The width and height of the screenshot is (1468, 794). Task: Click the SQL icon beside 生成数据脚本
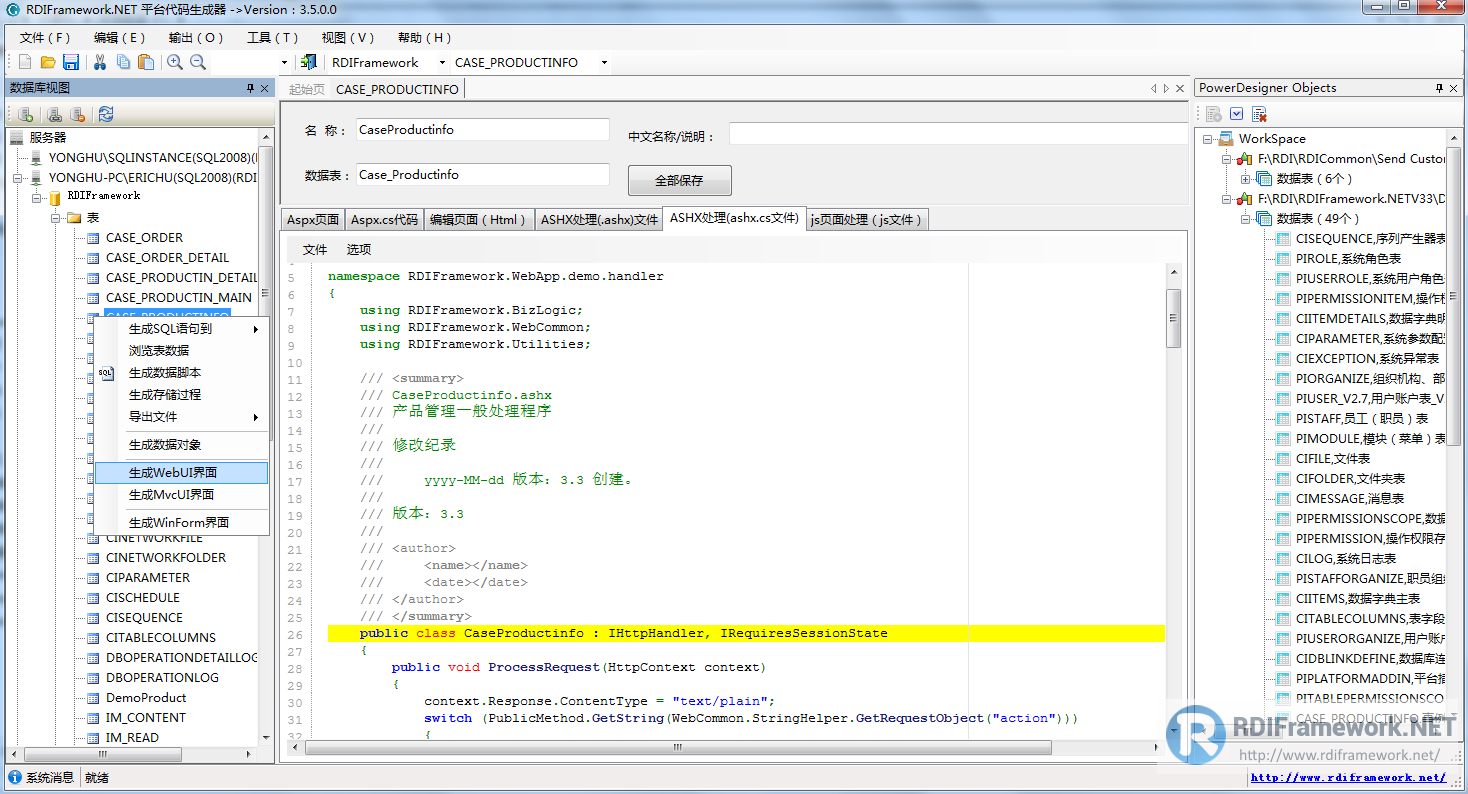[106, 373]
